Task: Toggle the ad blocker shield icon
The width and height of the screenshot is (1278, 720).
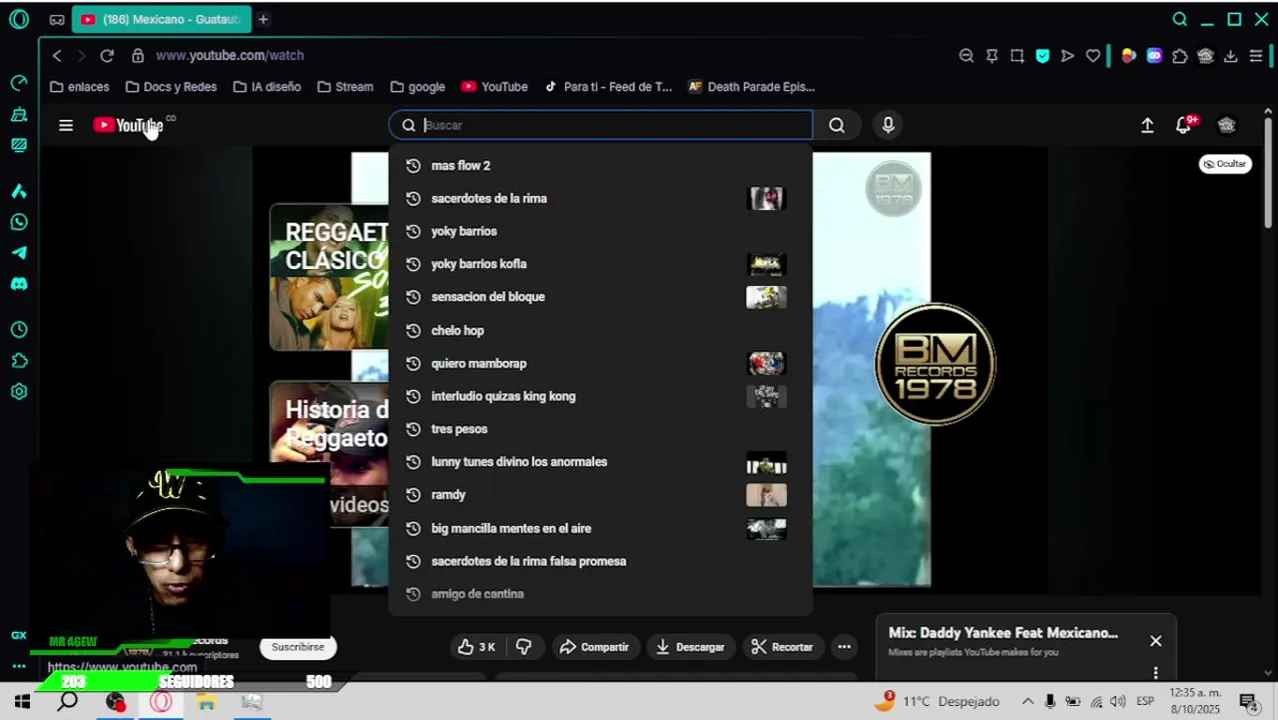Action: [1043, 56]
